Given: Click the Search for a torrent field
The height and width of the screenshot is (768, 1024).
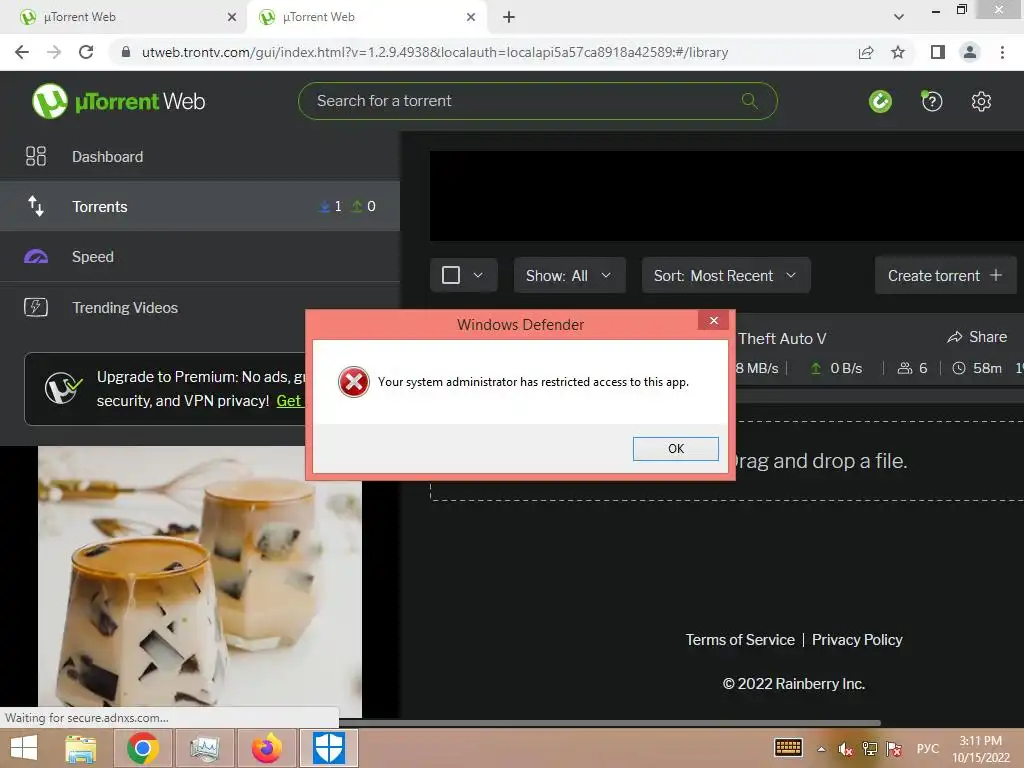Looking at the screenshot, I should pyautogui.click(x=537, y=101).
